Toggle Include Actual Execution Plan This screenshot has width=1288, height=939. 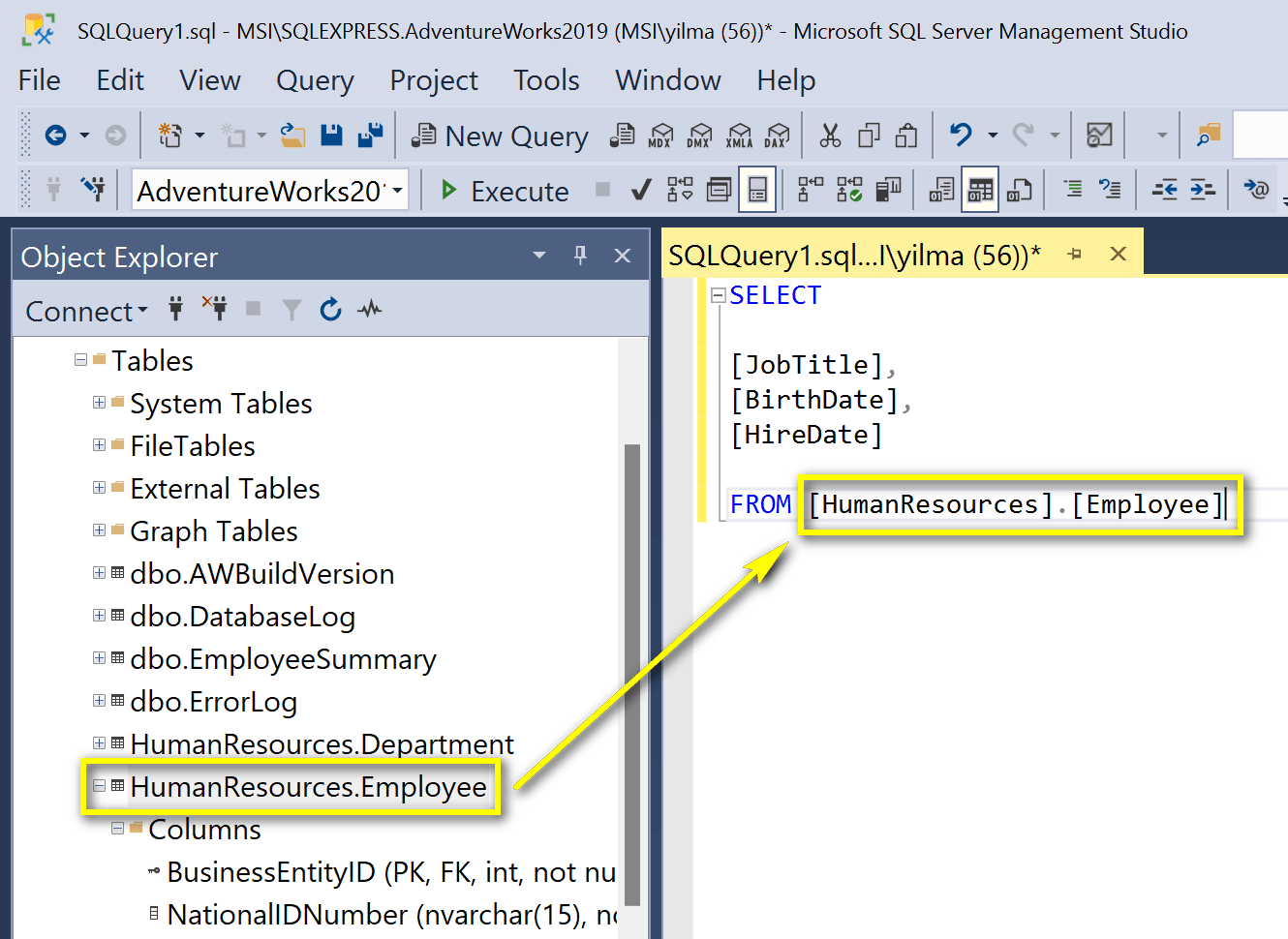pyautogui.click(x=811, y=189)
